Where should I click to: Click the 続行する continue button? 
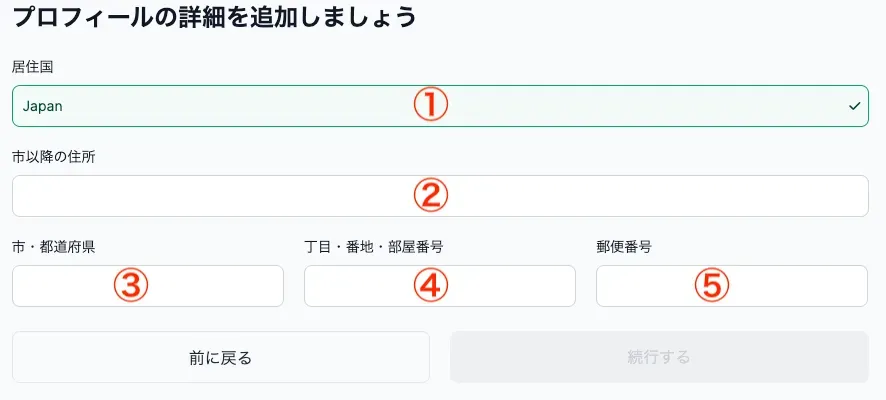tap(659, 357)
